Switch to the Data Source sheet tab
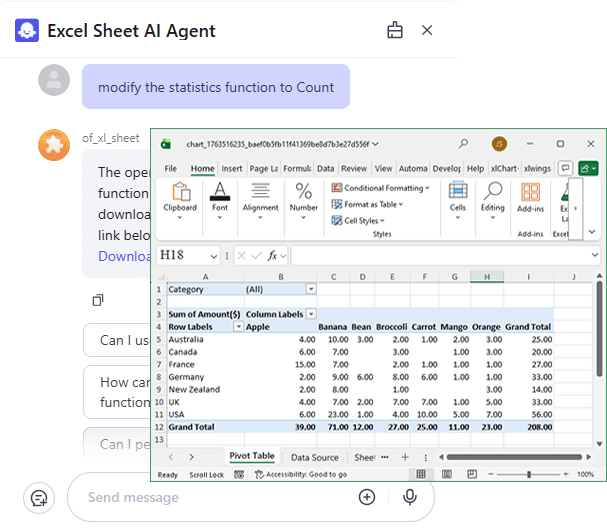Image resolution: width=607 pixels, height=532 pixels. [x=315, y=458]
